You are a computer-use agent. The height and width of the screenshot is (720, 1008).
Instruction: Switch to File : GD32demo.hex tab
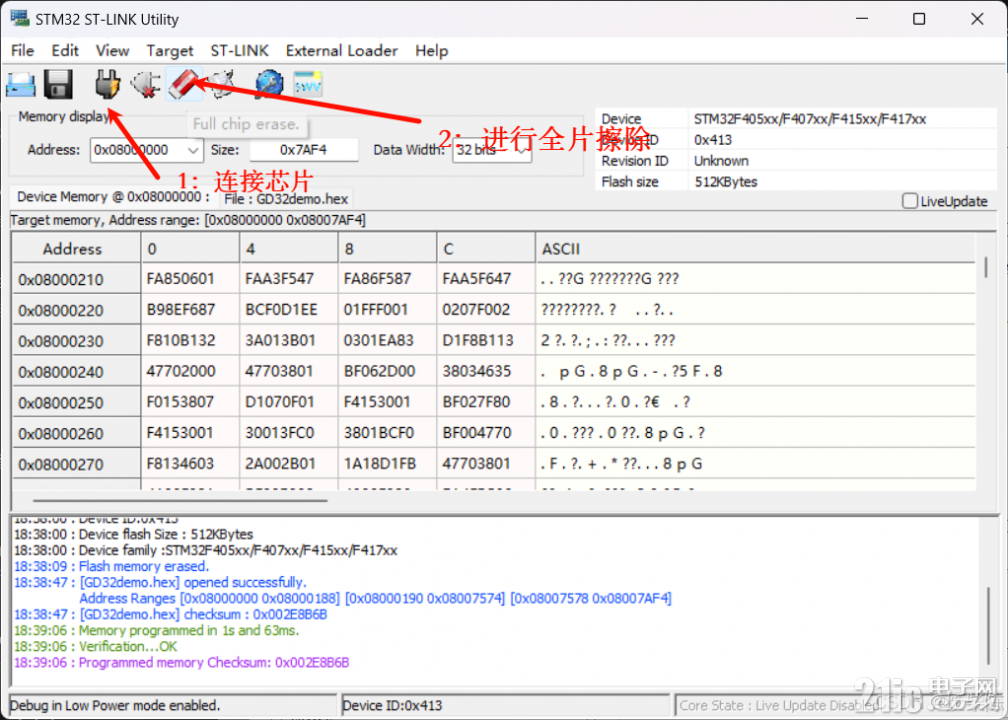[x=286, y=199]
